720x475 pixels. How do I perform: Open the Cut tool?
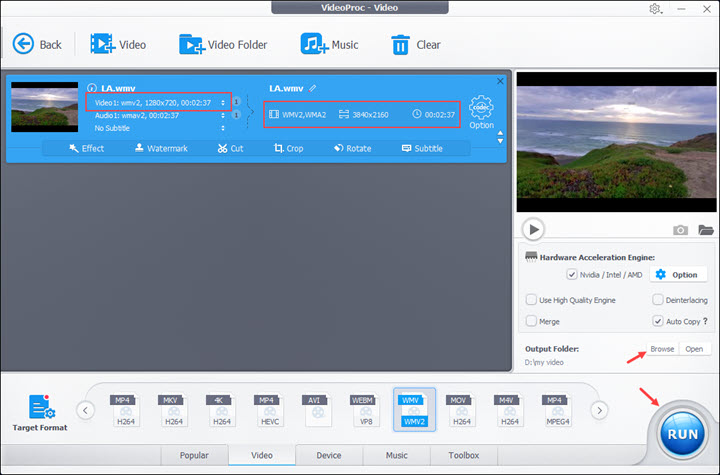point(231,148)
